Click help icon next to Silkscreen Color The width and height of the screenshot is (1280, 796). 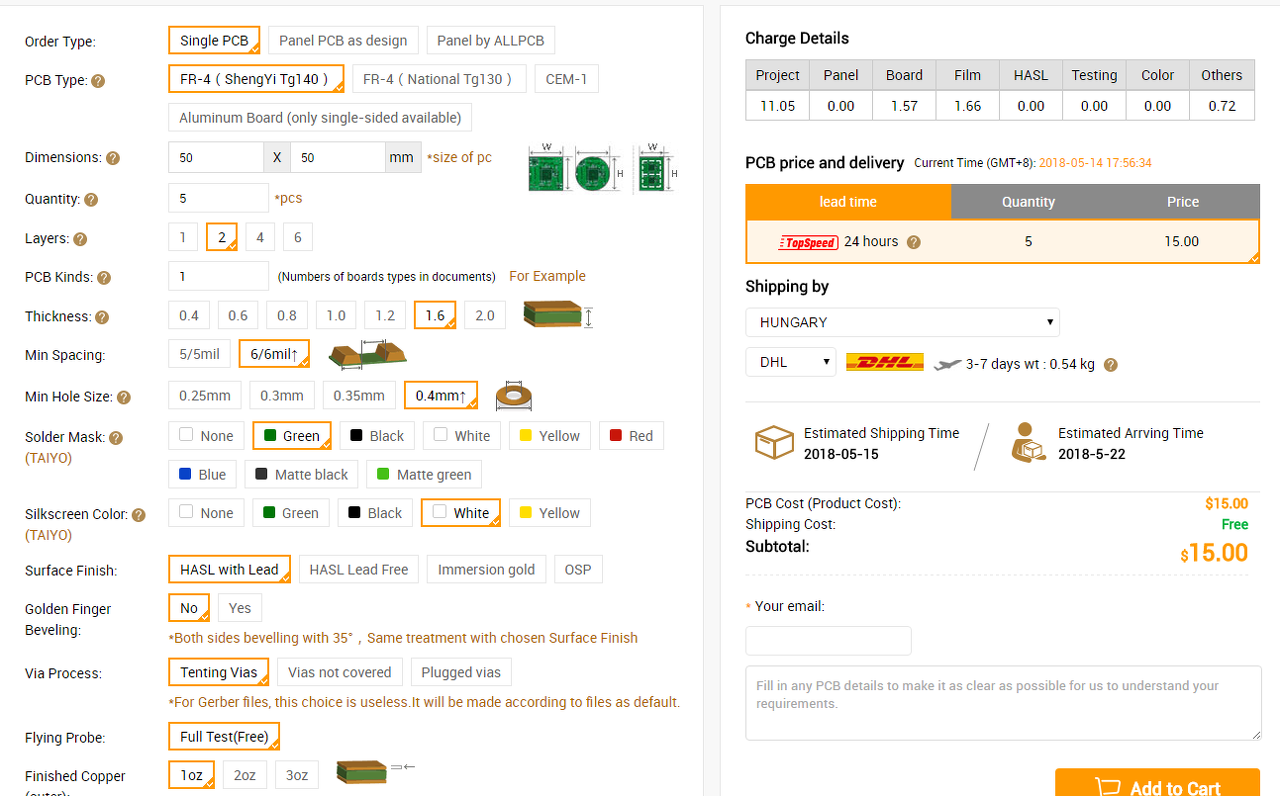coord(139,515)
